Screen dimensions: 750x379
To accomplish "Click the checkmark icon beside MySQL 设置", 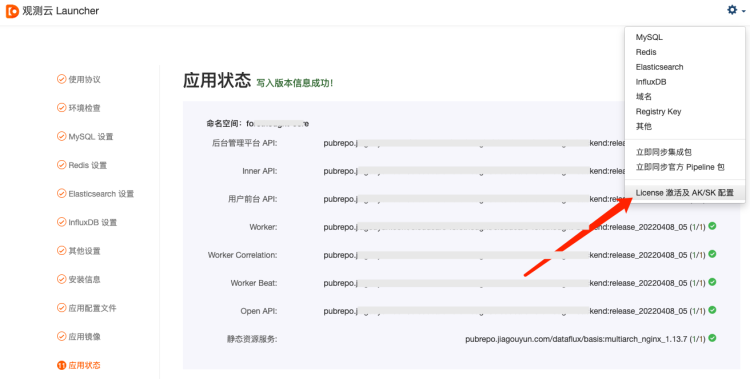I will pyautogui.click(x=61, y=136).
